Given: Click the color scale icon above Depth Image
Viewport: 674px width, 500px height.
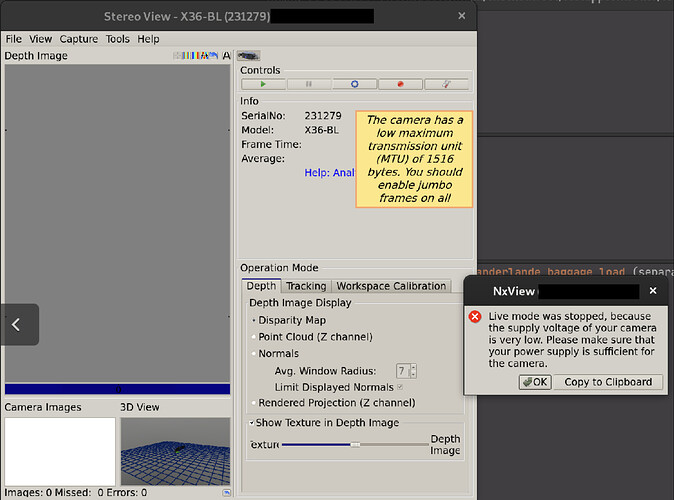Looking at the screenshot, I should click(x=195, y=56).
